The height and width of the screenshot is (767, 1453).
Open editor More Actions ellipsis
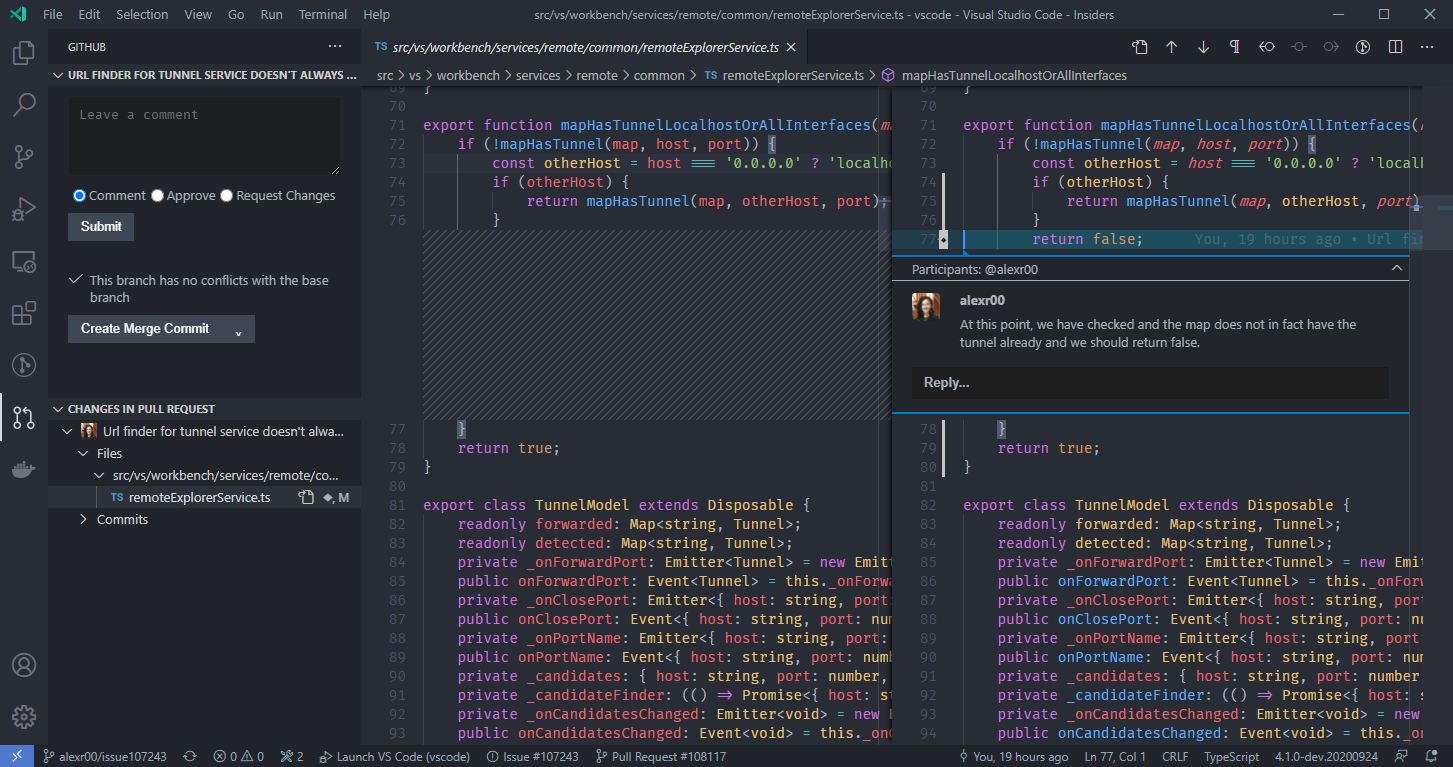click(x=1427, y=47)
